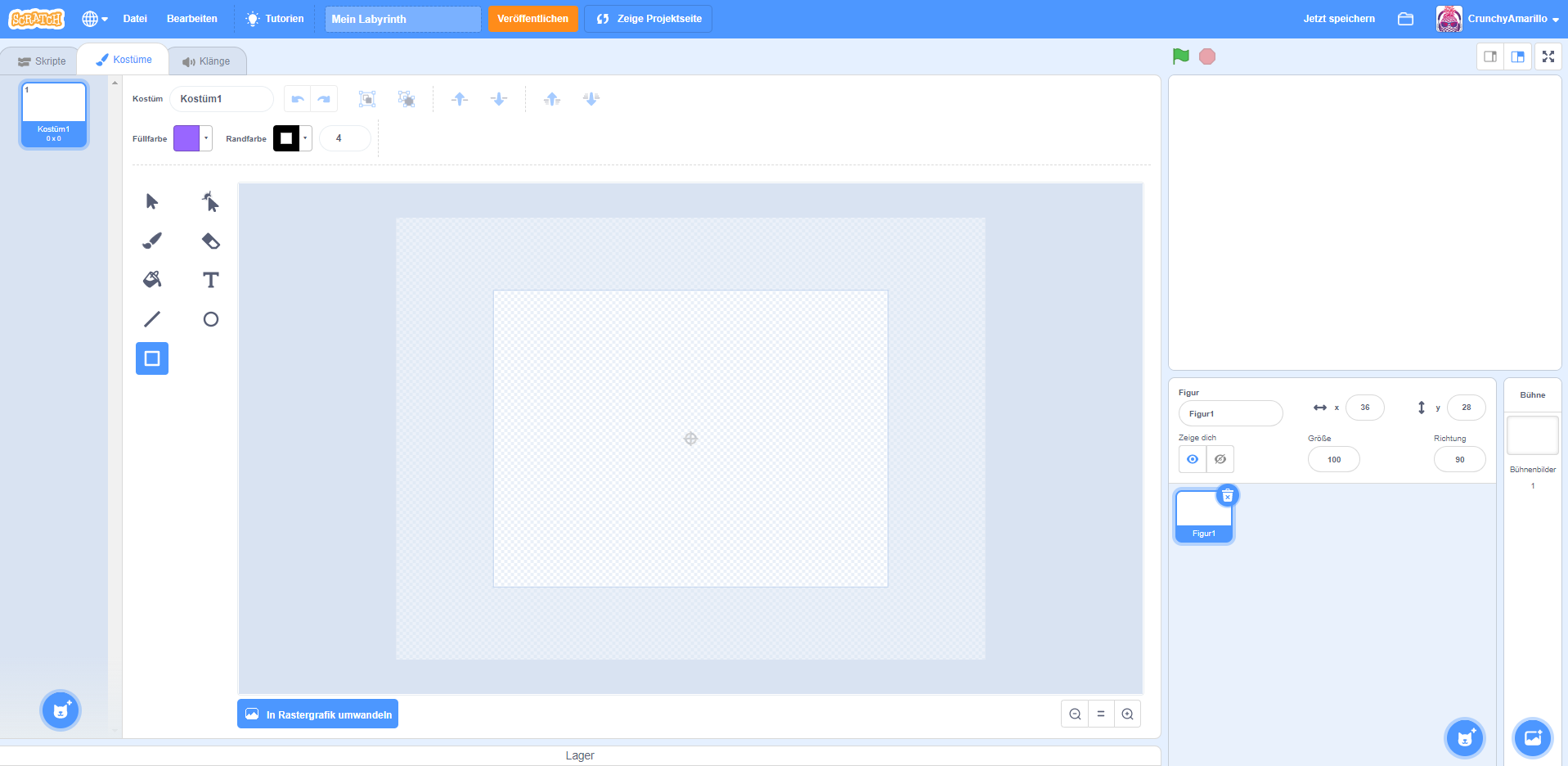Open the choose-a-costume button

(61, 710)
